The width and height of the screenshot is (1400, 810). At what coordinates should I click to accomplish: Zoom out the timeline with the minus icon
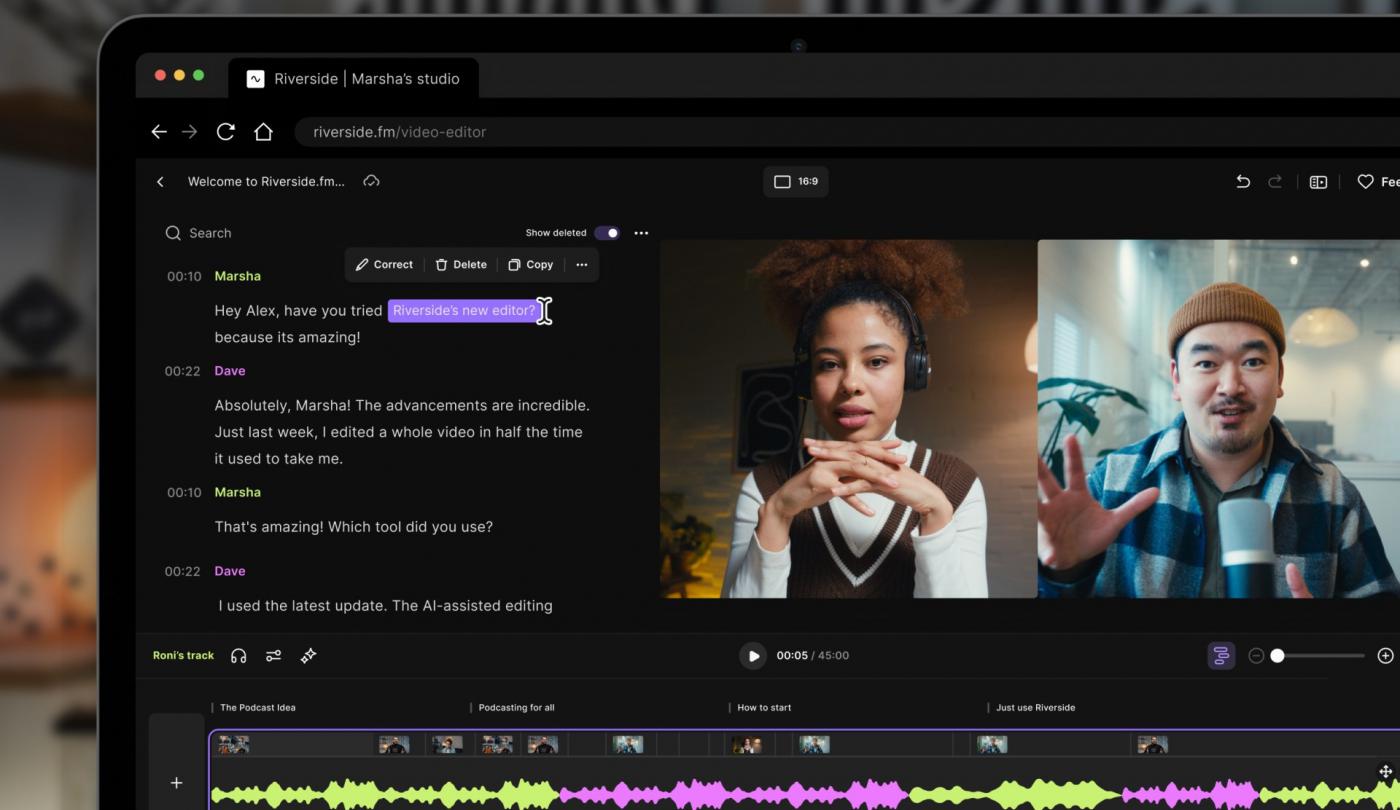pyautogui.click(x=1256, y=656)
